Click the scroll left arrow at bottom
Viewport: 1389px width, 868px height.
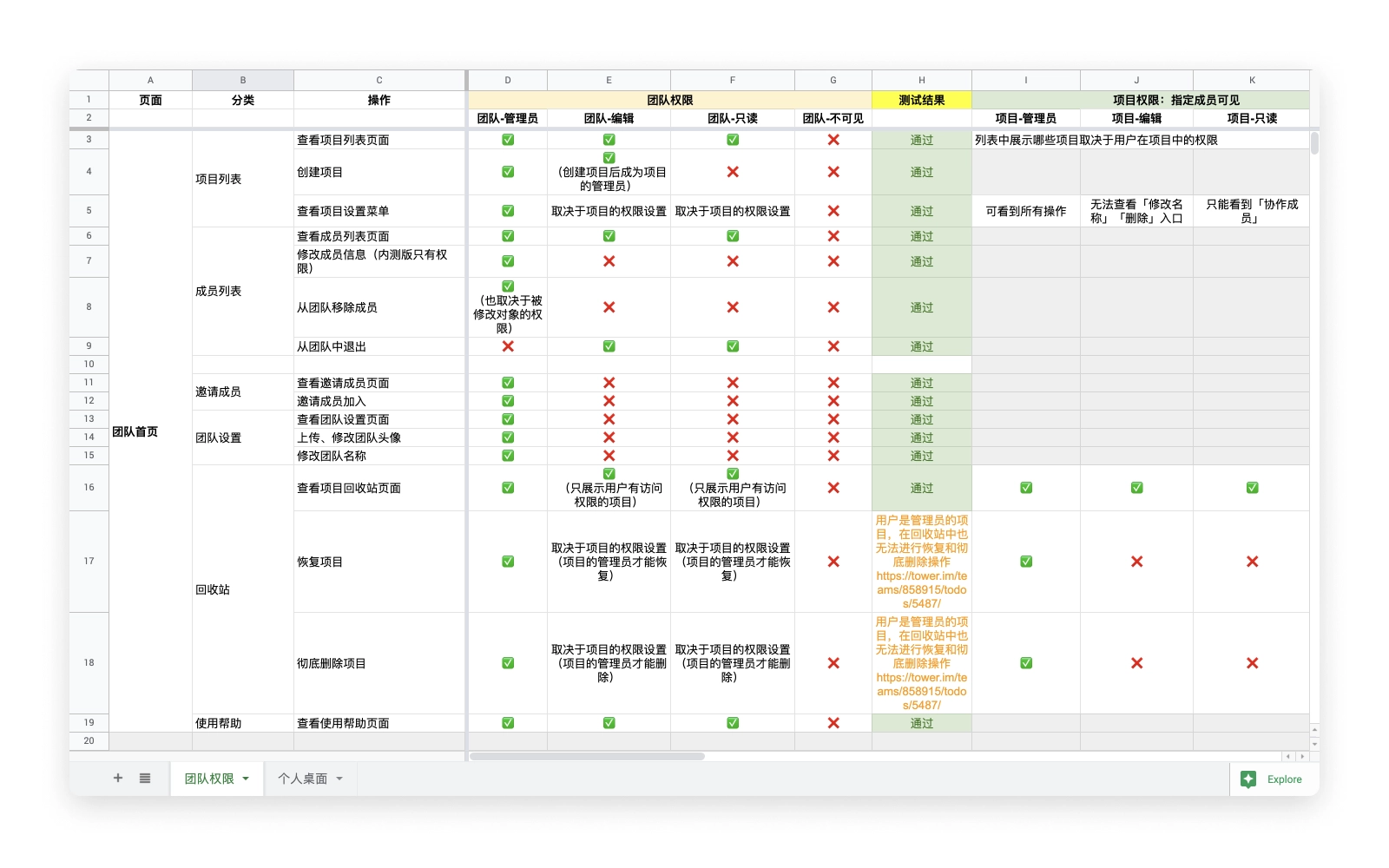coord(1288,757)
